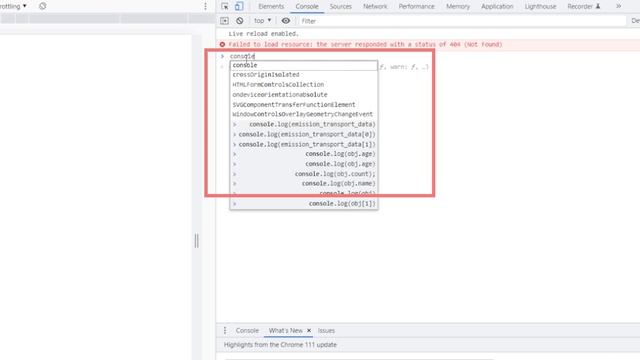Open the device toolbar three-dot menu
This screenshot has width=640, height=360.
[205, 6]
